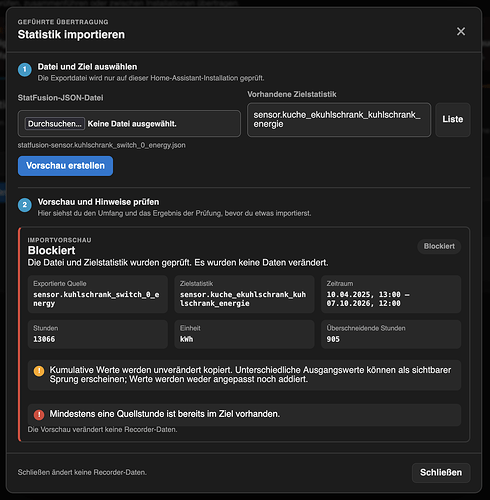Click the Zeitraum date range value

coord(368,299)
